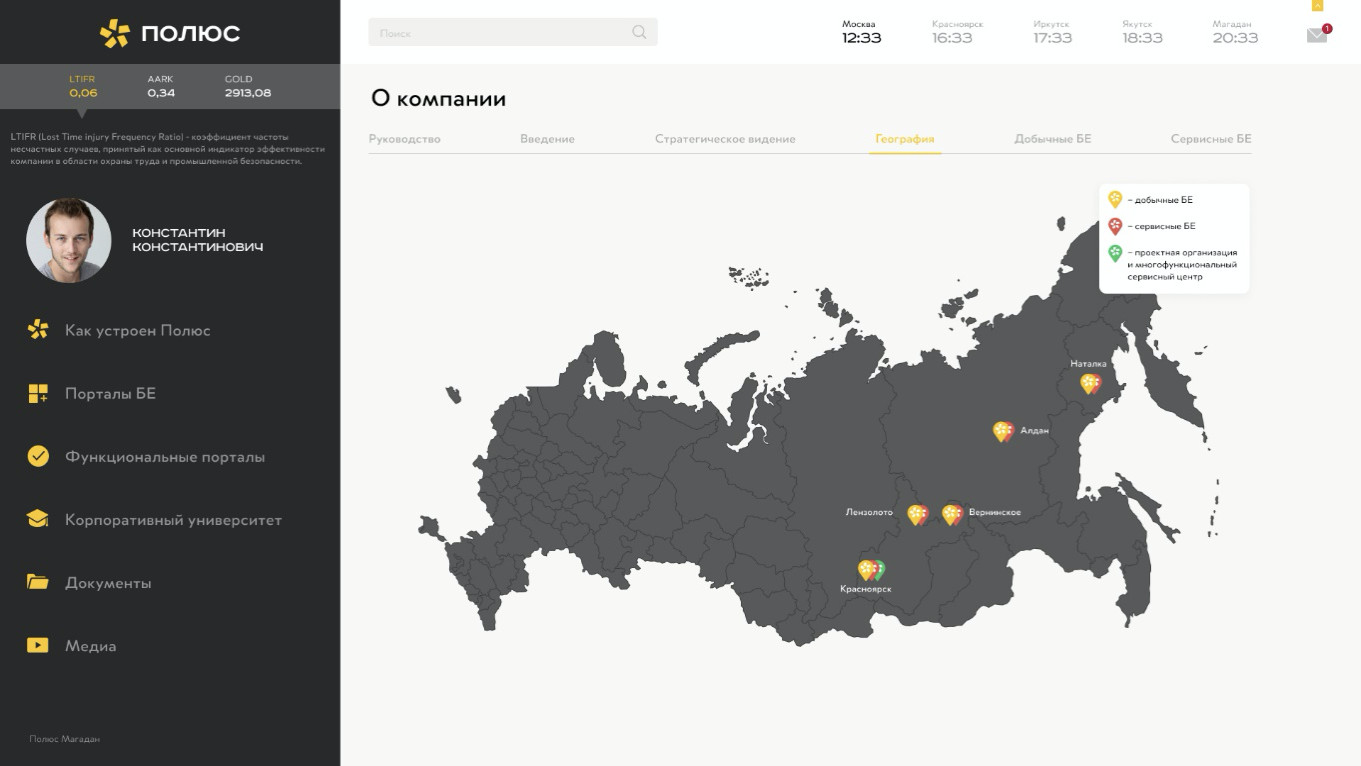This screenshot has height=766, width=1361.
Task: Click the Константин Константинович user name
Action: pyautogui.click(x=198, y=239)
